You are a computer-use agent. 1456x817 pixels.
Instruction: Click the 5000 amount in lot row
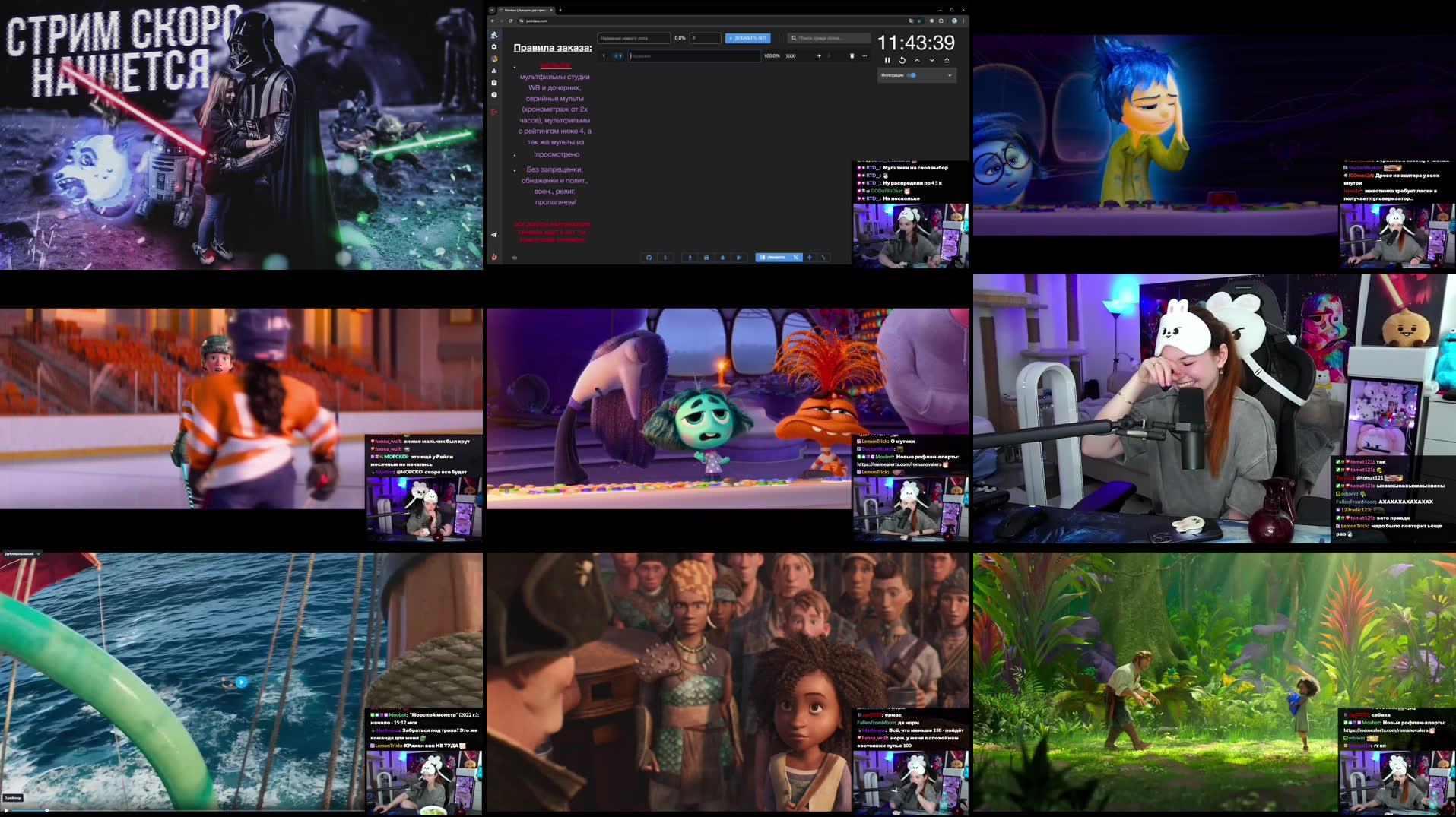click(x=791, y=55)
